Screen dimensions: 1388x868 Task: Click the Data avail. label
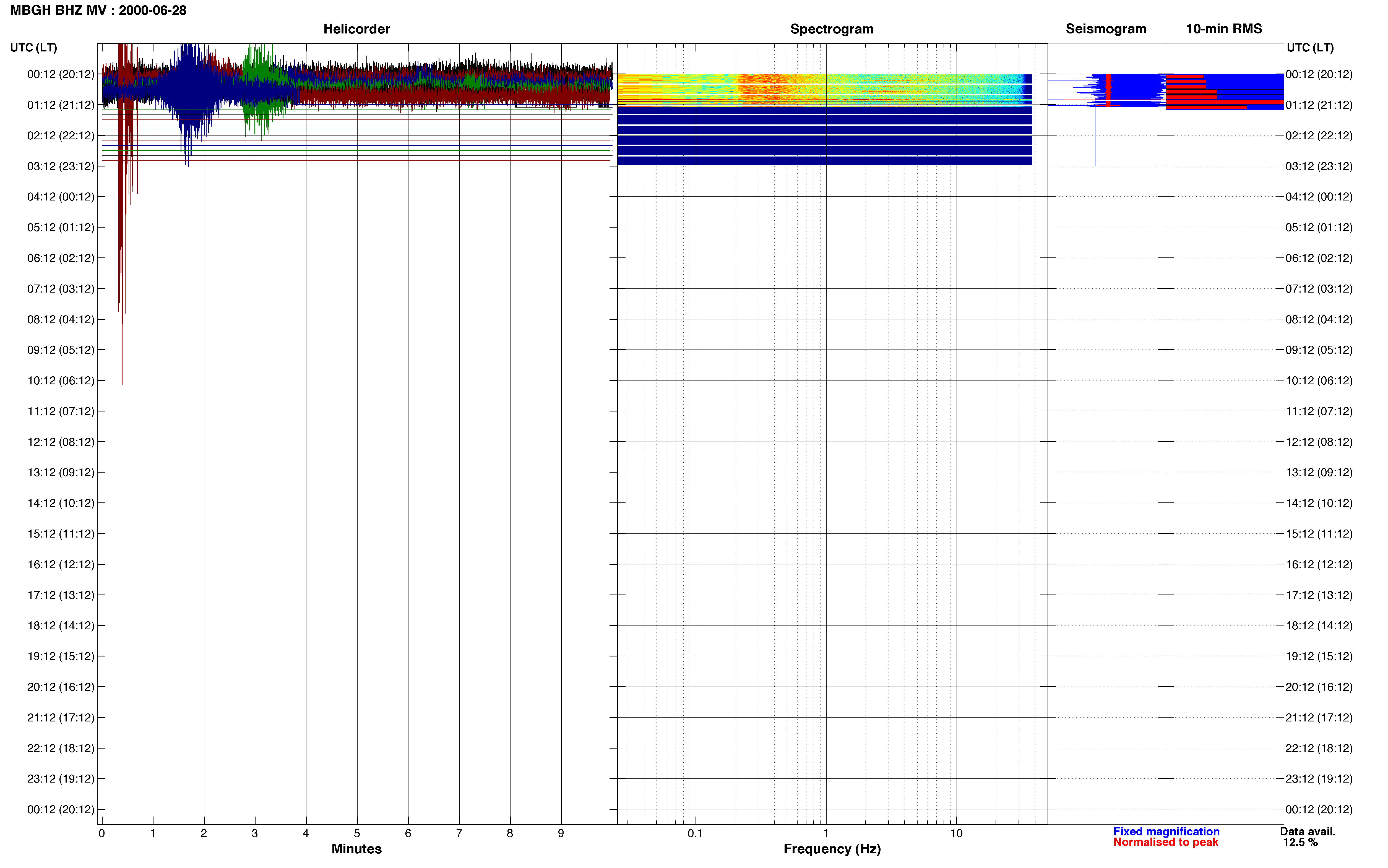click(1308, 831)
